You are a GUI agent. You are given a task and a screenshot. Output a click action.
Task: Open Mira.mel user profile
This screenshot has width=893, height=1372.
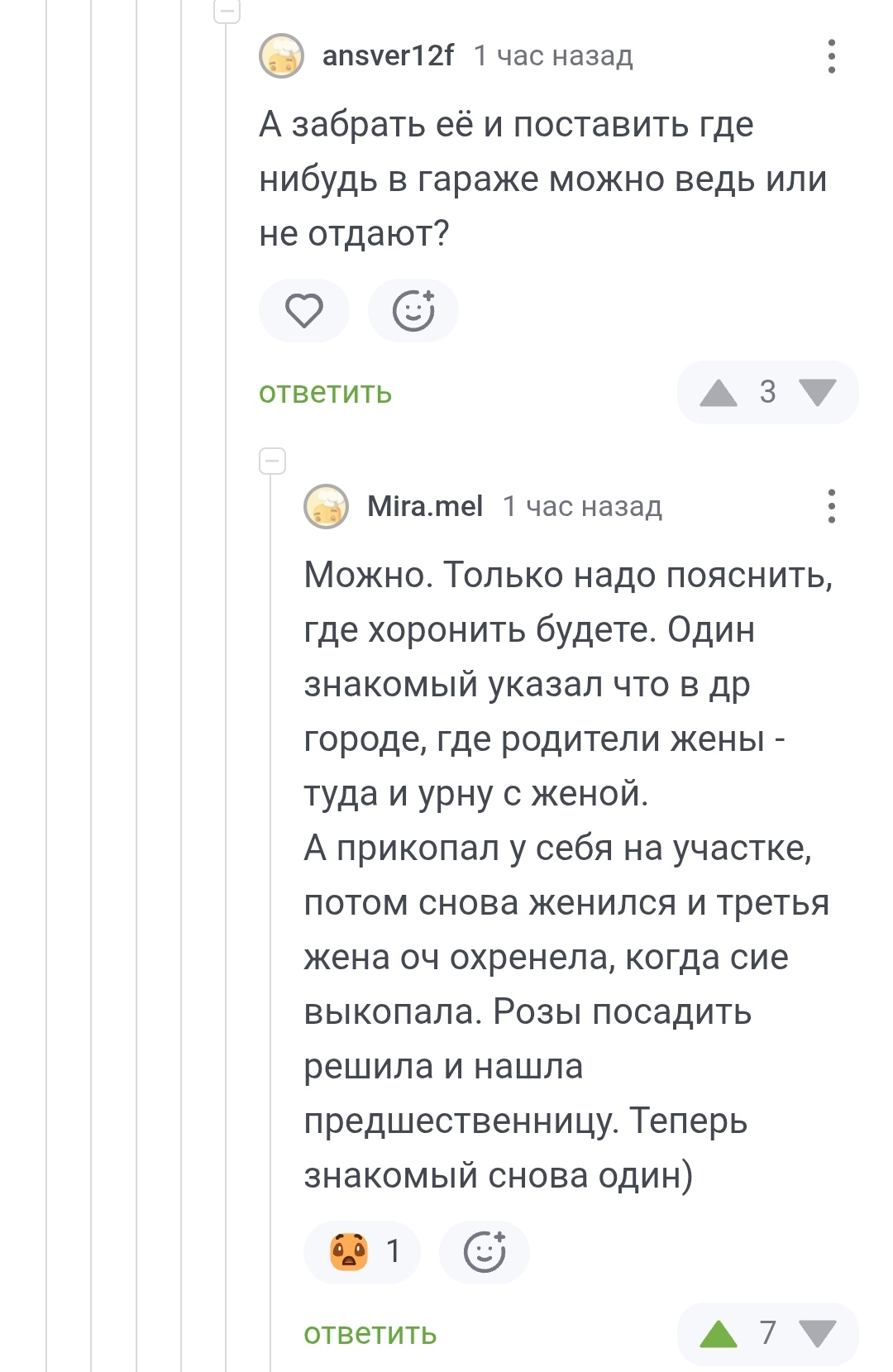tap(425, 506)
